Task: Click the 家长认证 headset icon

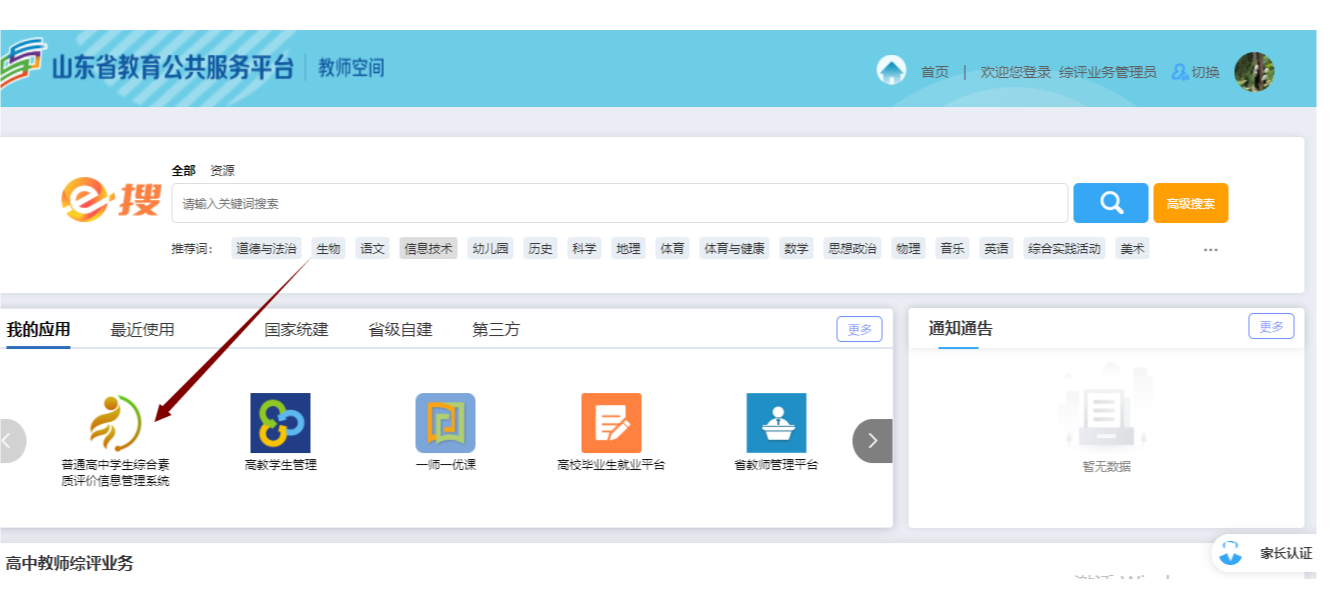Action: point(1231,553)
